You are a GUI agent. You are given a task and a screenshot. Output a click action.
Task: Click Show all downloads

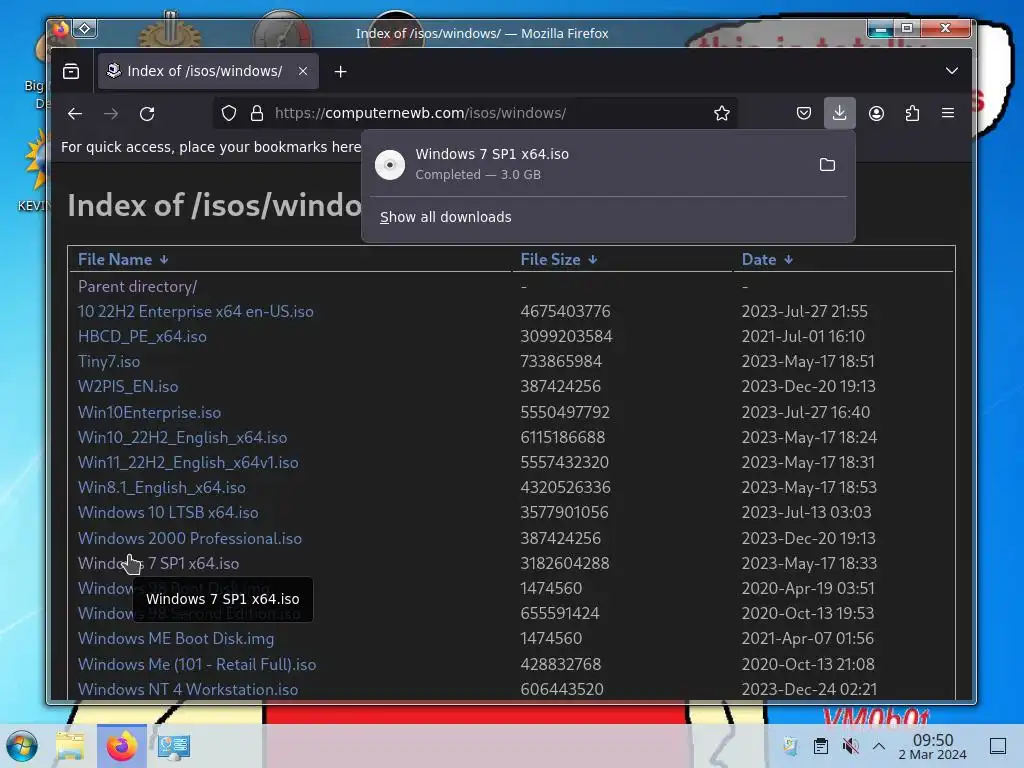(445, 217)
